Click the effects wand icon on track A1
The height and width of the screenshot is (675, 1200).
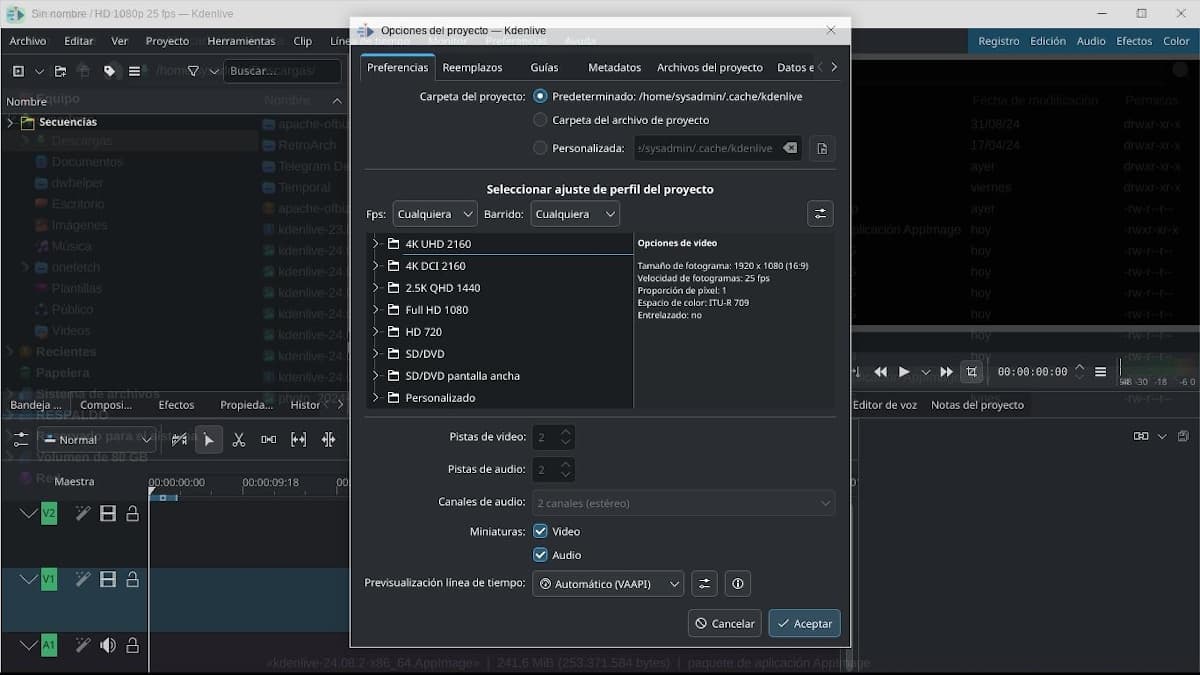(x=83, y=645)
